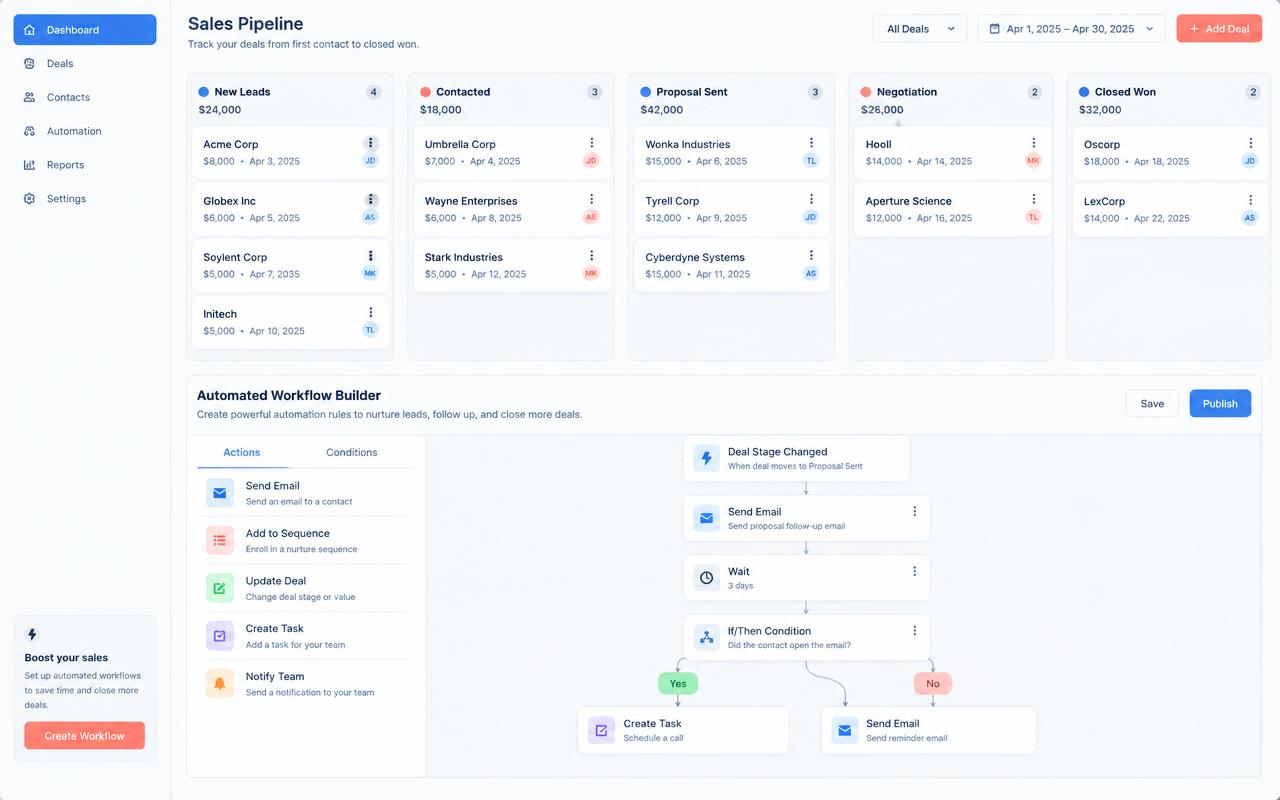Click the Update Deal edit icon

[220, 588]
